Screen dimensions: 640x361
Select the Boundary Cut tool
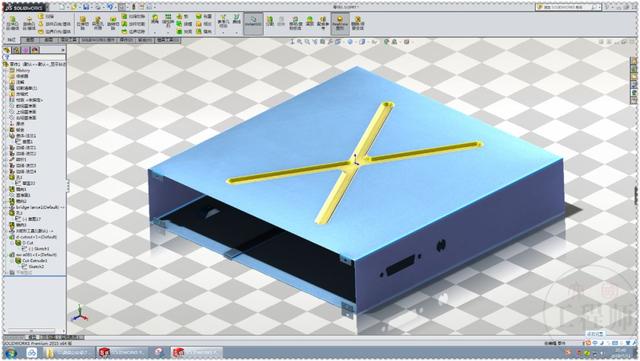pos(133,31)
